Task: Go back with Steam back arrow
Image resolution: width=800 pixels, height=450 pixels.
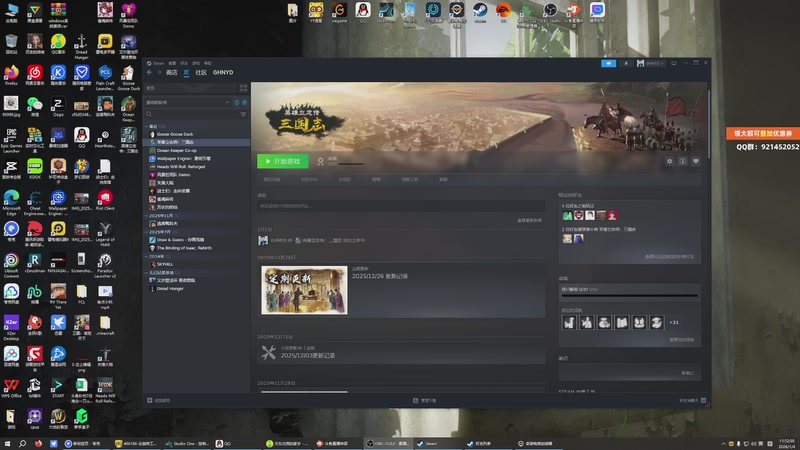Action: (x=149, y=72)
